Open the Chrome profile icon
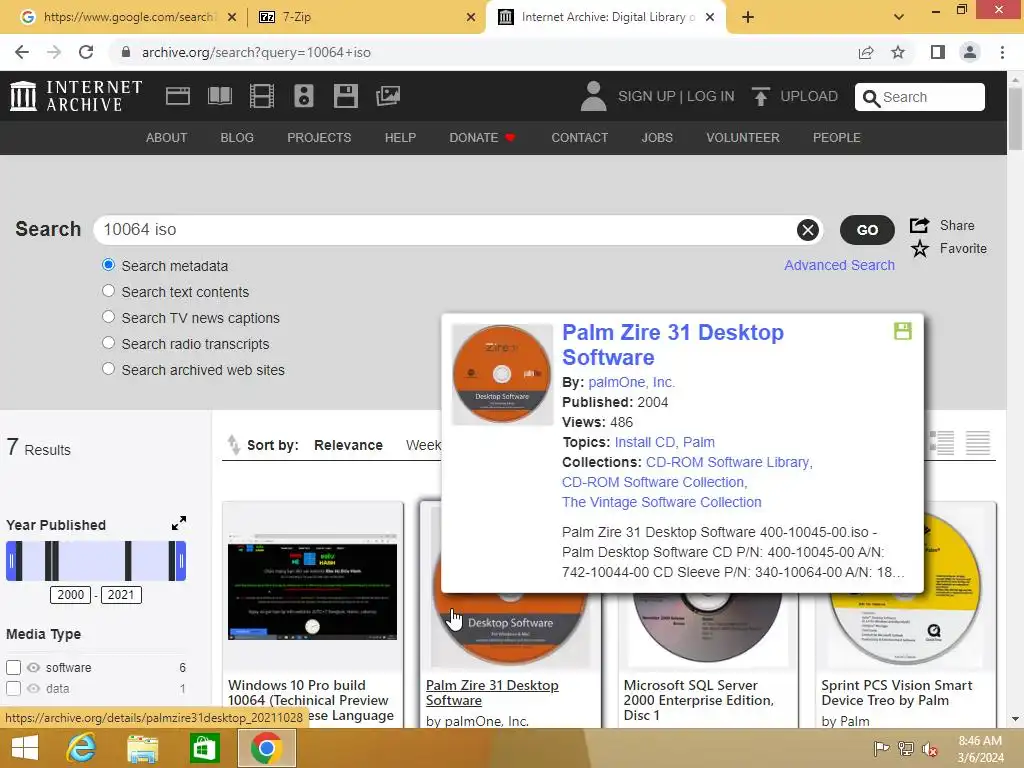 (x=970, y=52)
